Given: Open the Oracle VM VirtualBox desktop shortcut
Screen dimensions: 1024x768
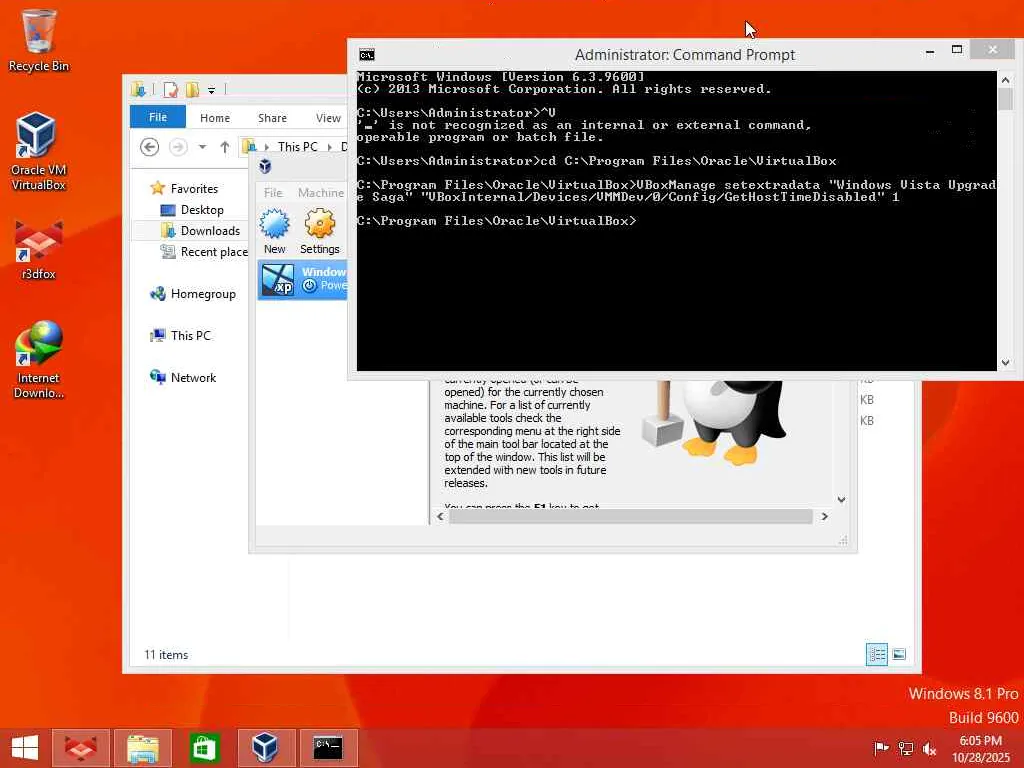Looking at the screenshot, I should point(38,151).
